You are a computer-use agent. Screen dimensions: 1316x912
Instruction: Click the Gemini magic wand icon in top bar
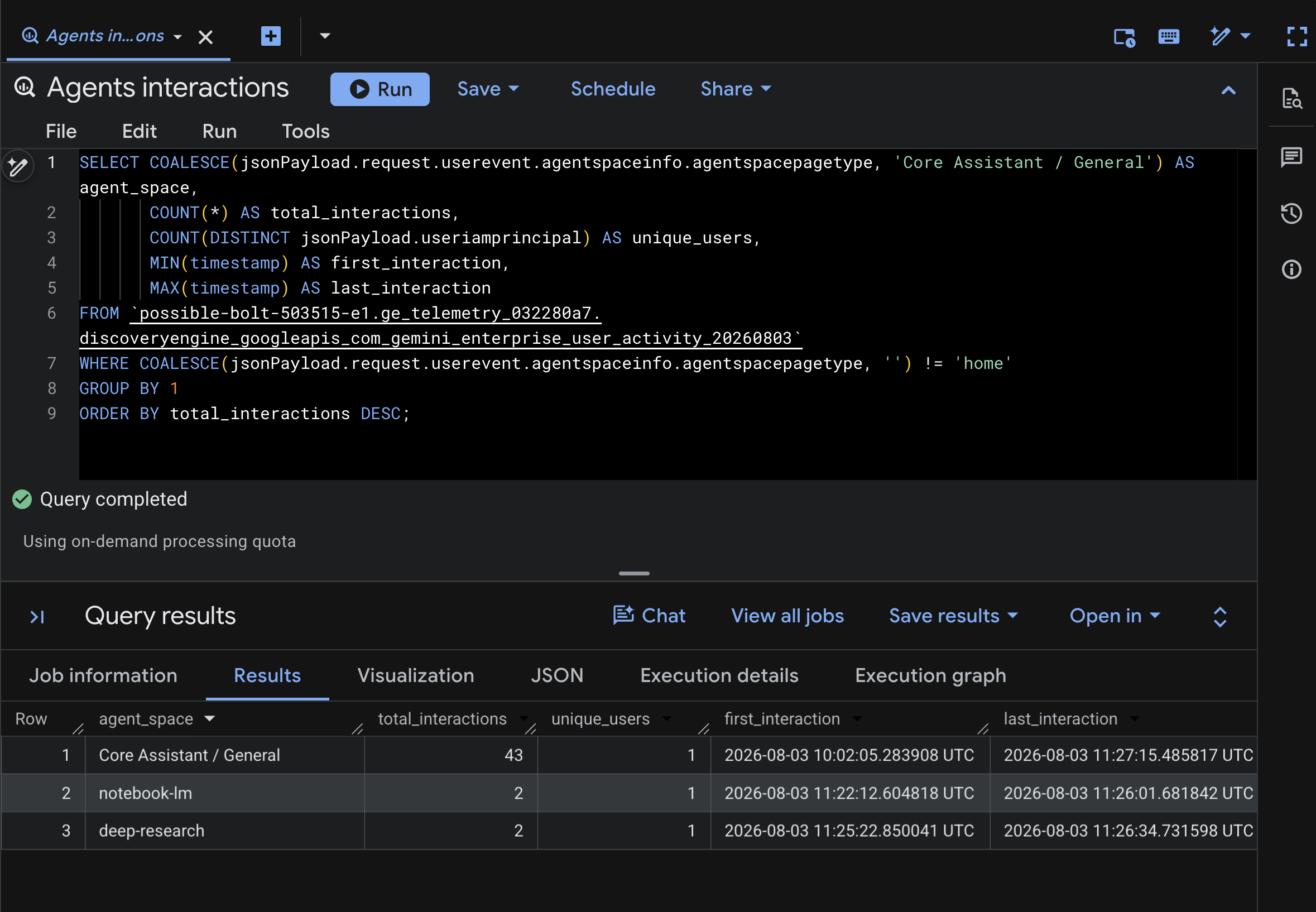[x=1219, y=36]
